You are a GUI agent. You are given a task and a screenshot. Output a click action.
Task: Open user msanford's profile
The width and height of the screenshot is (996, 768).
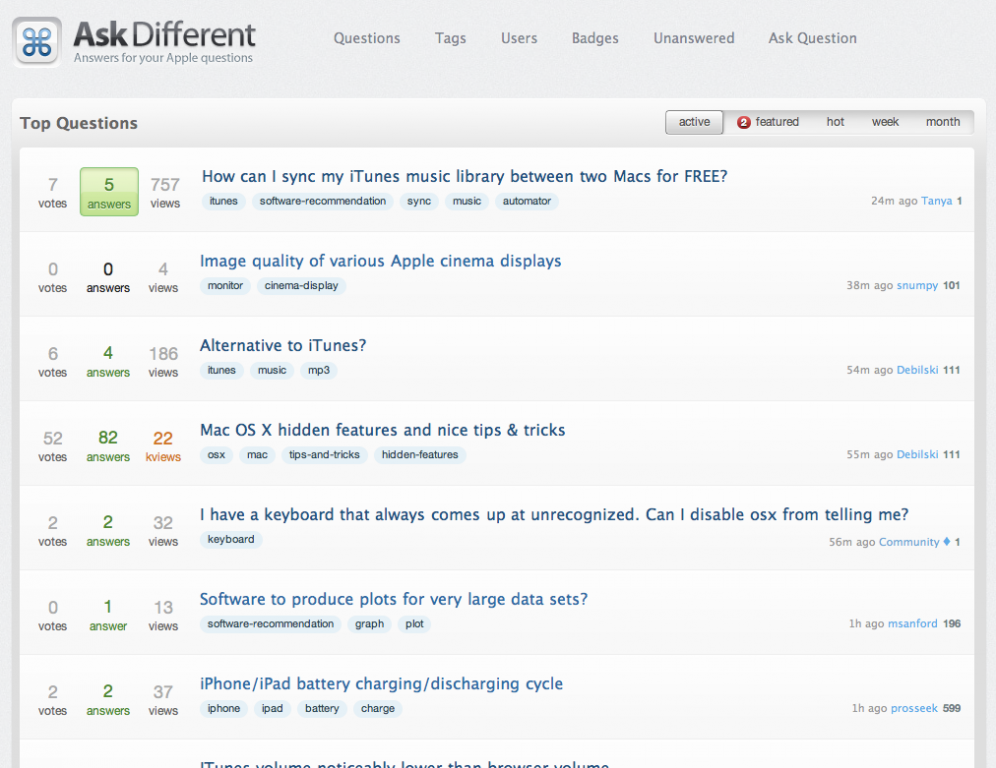pos(912,624)
